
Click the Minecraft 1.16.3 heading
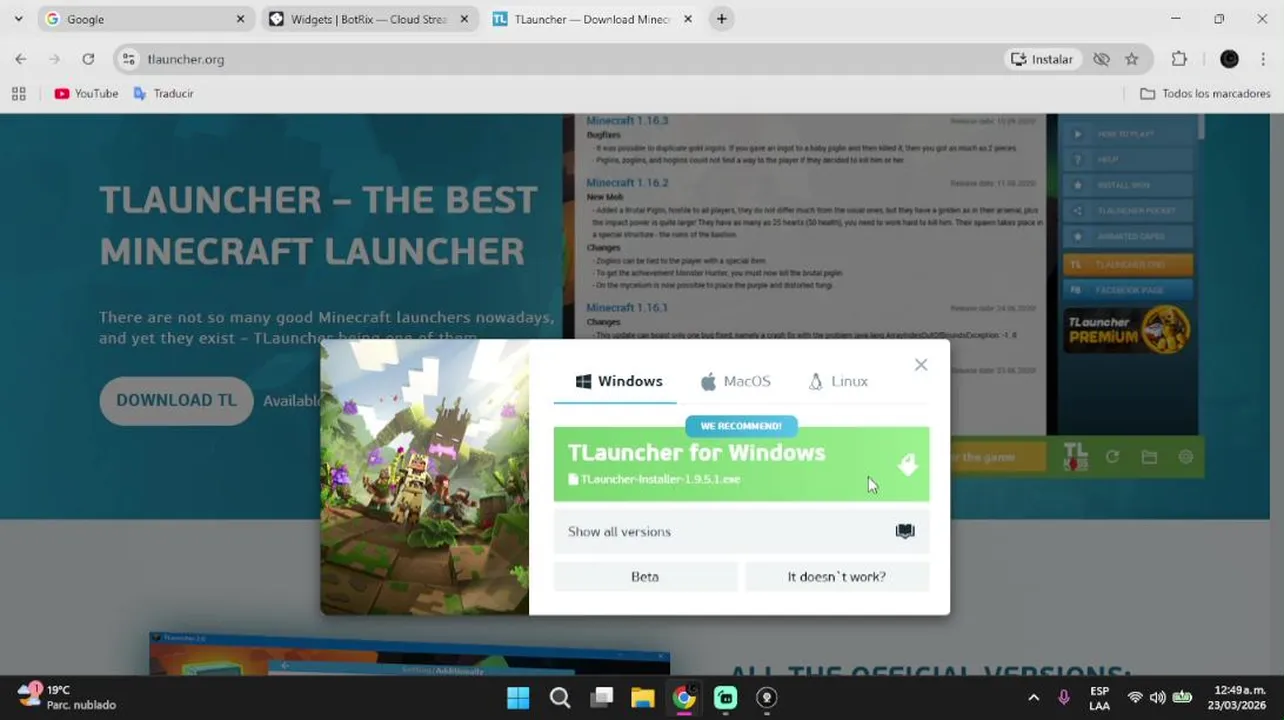tap(627, 120)
